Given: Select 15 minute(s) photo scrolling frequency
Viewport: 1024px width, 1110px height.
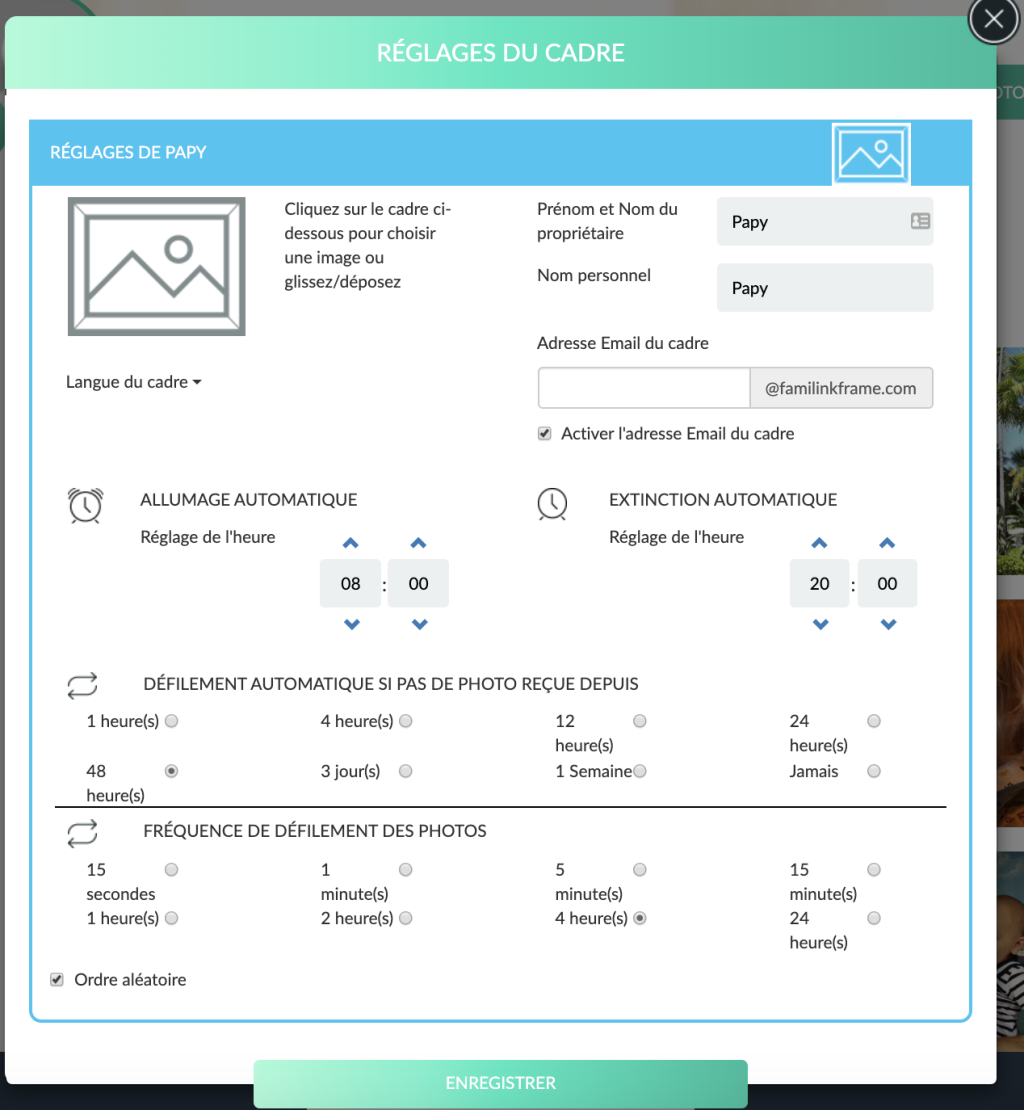Looking at the screenshot, I should click(x=874, y=869).
